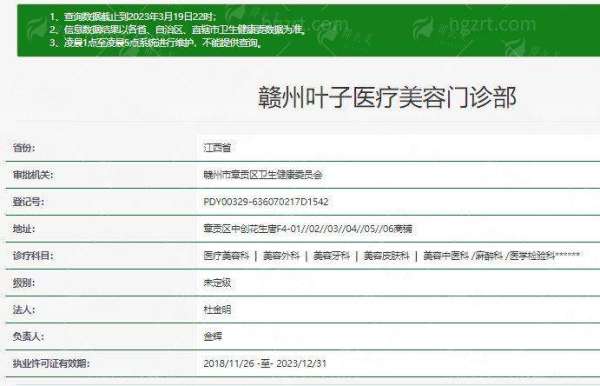Click the 地址 label
Screen dimensions: 600x386
(24, 229)
